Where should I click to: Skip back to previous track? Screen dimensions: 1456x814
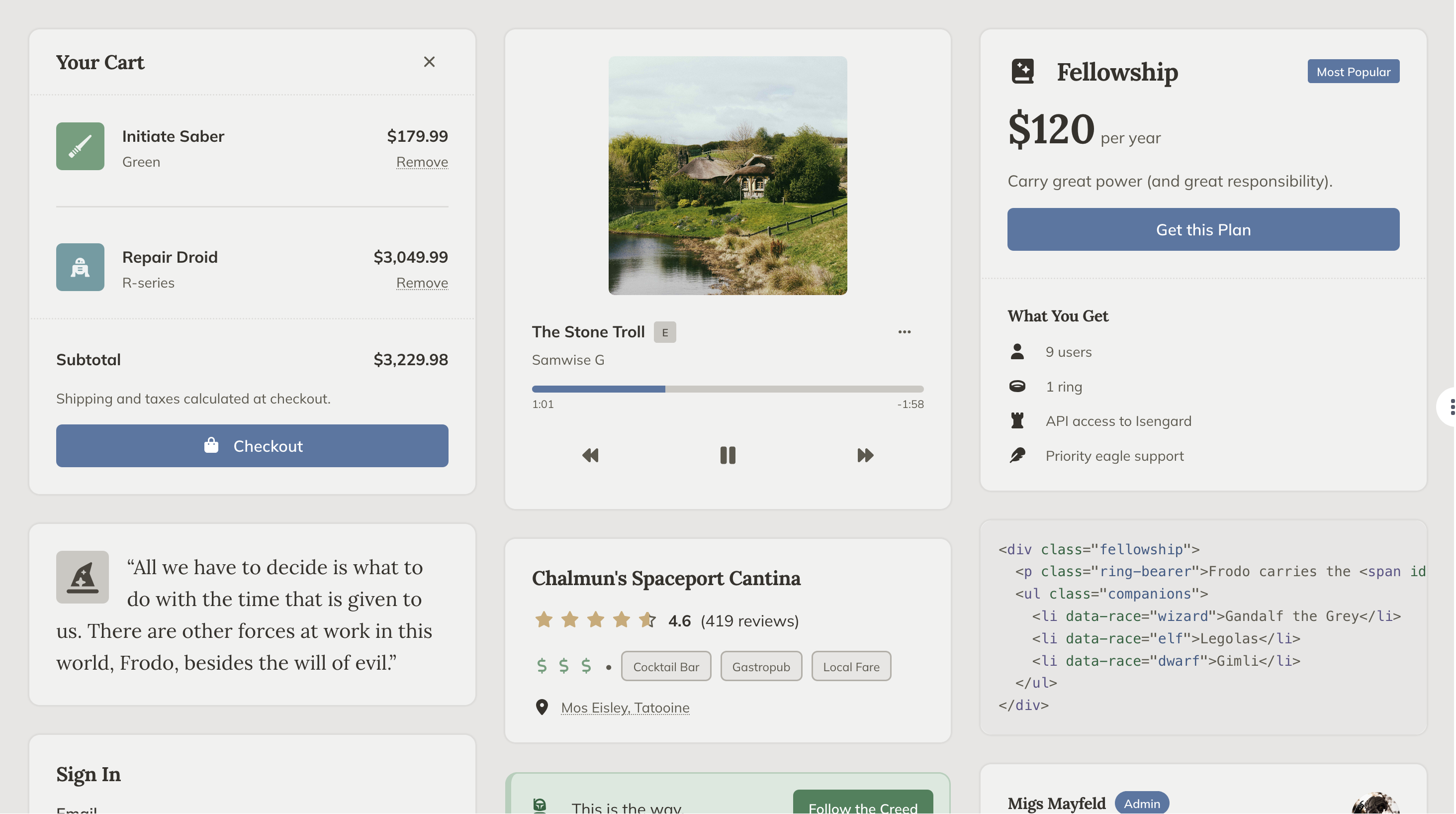(x=590, y=455)
